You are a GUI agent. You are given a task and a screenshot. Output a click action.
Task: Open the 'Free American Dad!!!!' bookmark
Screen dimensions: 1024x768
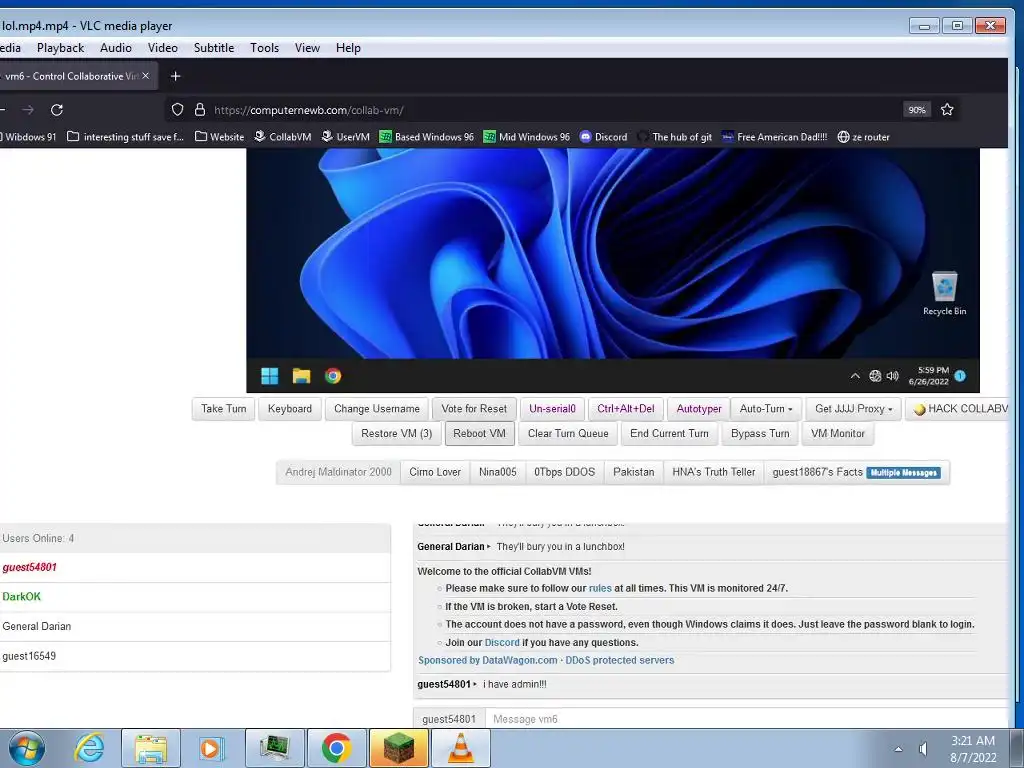pyautogui.click(x=774, y=136)
